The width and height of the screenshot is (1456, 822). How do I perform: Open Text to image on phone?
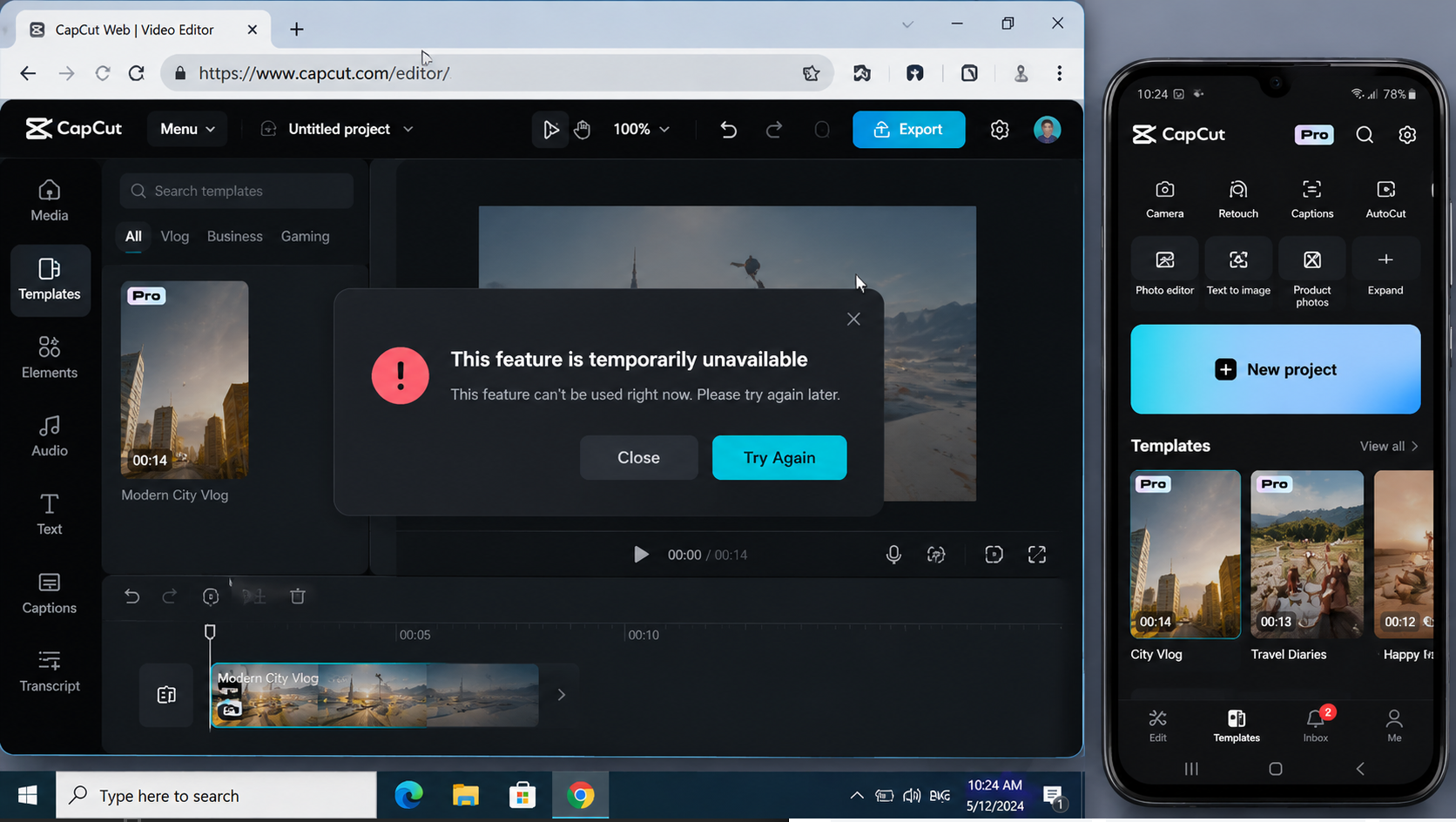pos(1238,271)
